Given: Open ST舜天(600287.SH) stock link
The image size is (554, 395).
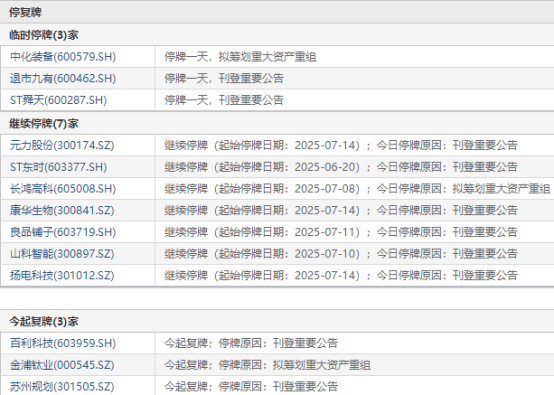Looking at the screenshot, I should [58, 100].
